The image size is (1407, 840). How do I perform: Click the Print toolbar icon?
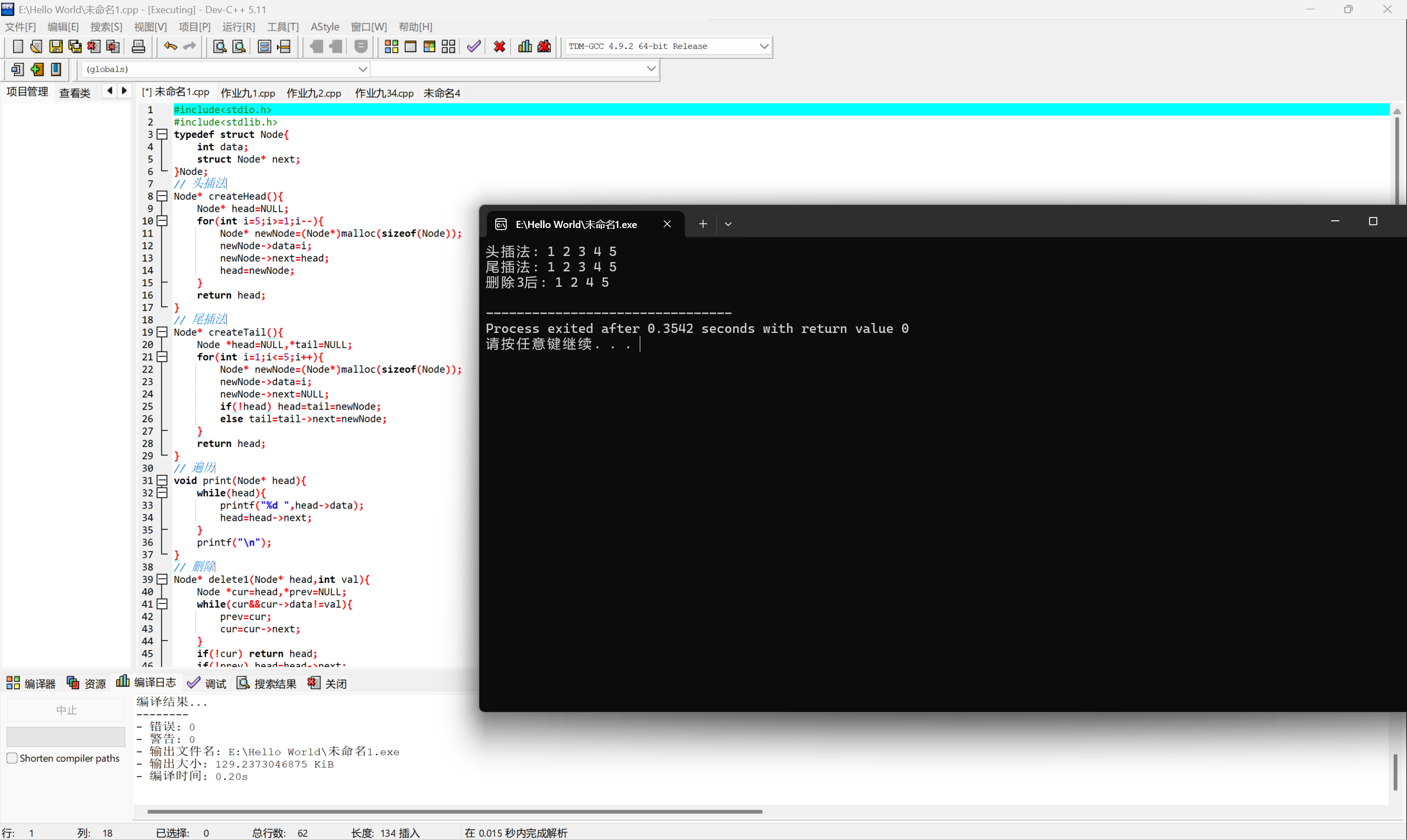[138, 46]
